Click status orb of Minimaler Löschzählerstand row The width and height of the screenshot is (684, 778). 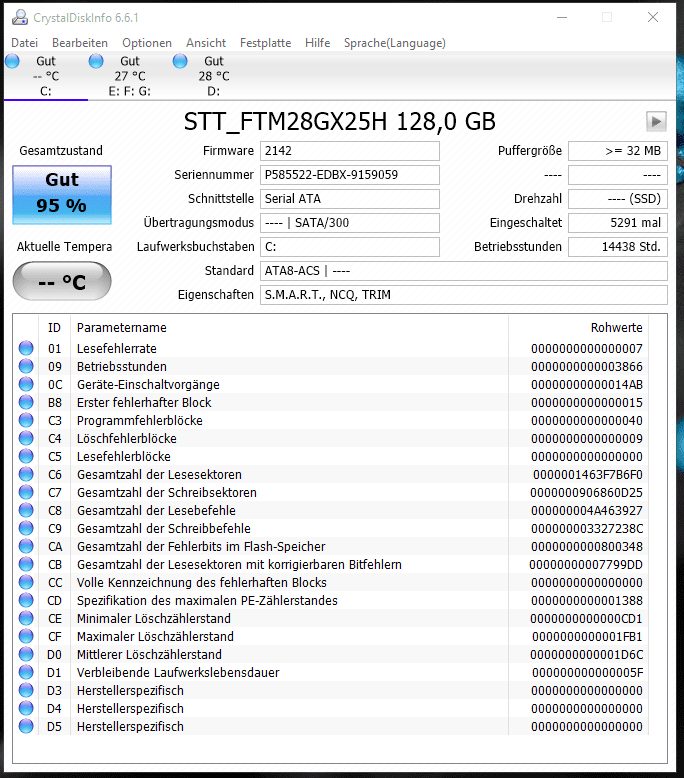coord(26,618)
